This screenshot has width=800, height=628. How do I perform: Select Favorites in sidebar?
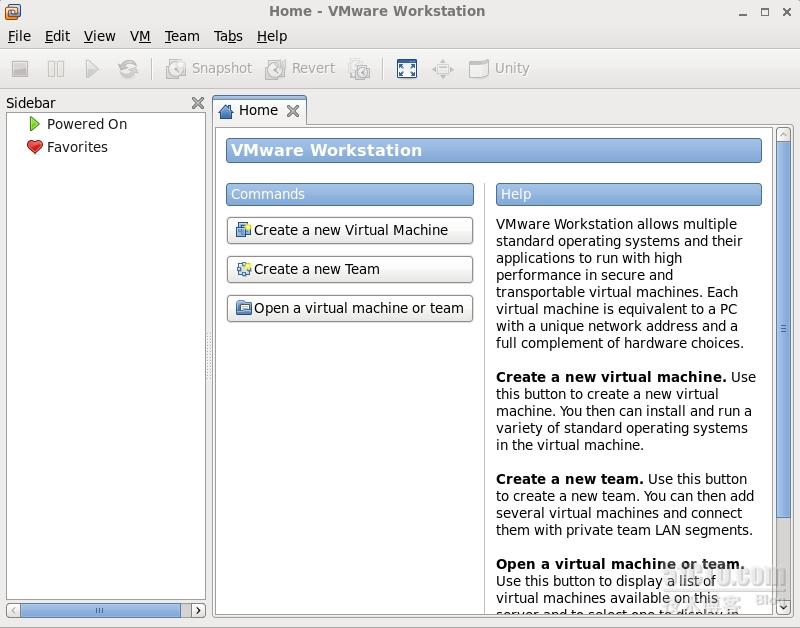[x=77, y=147]
